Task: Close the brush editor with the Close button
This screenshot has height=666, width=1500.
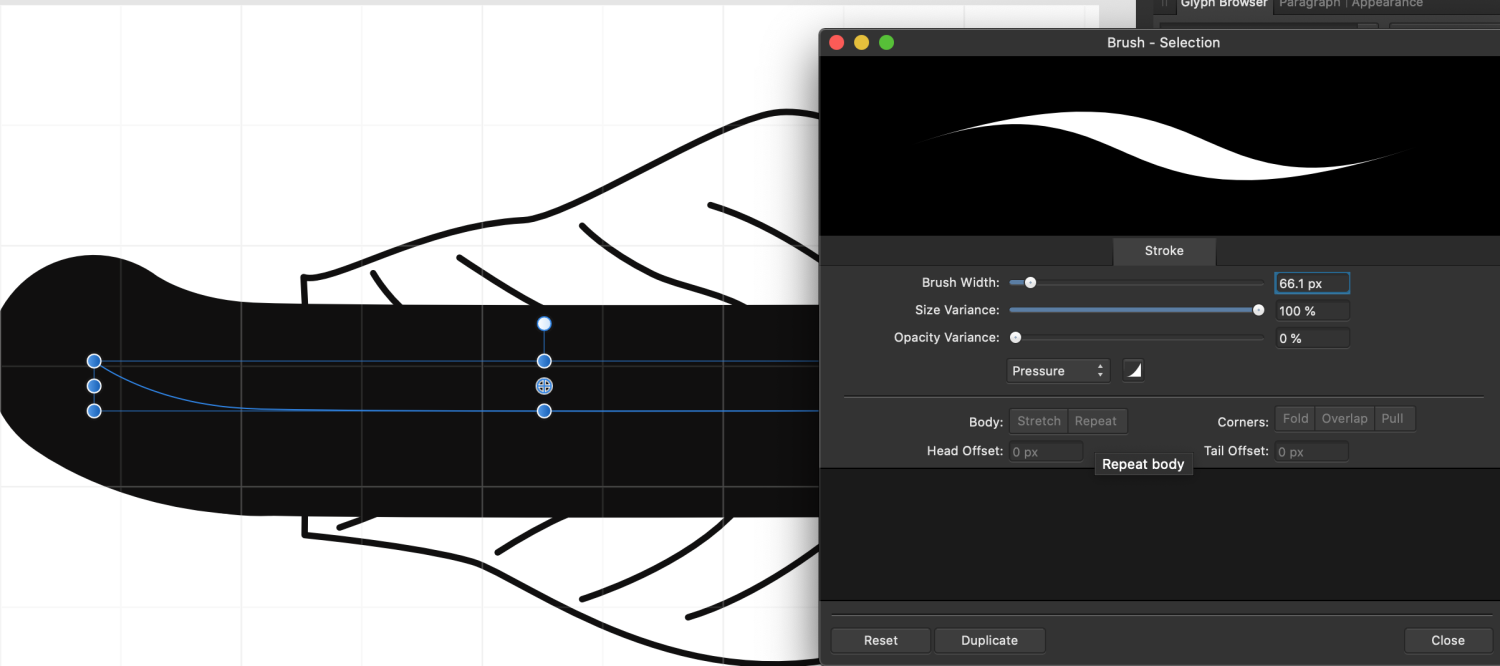Action: pyautogui.click(x=1447, y=640)
